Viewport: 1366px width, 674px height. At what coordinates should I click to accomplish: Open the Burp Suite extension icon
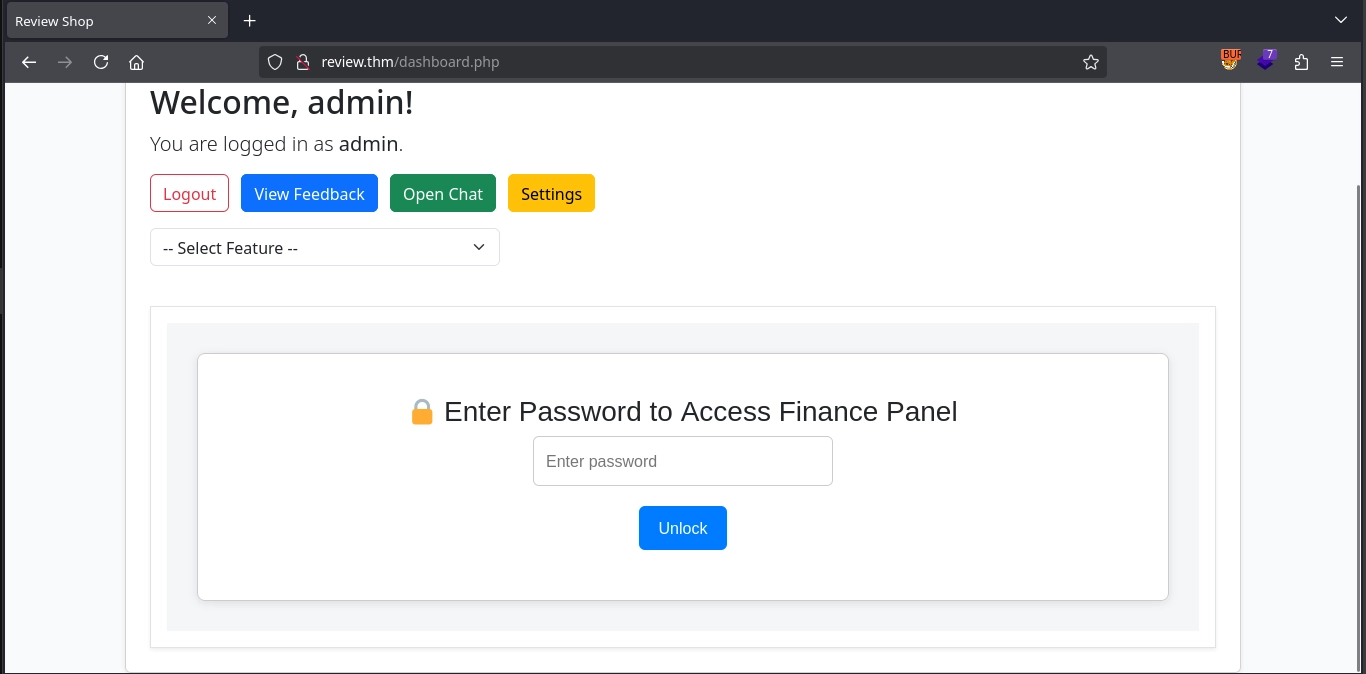1230,61
